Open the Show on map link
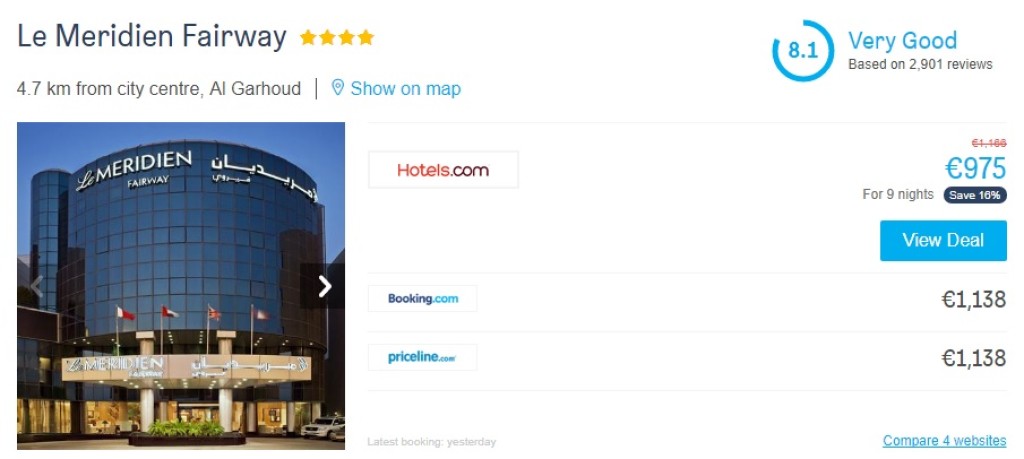Viewport: 1024px width, 459px height. point(406,88)
